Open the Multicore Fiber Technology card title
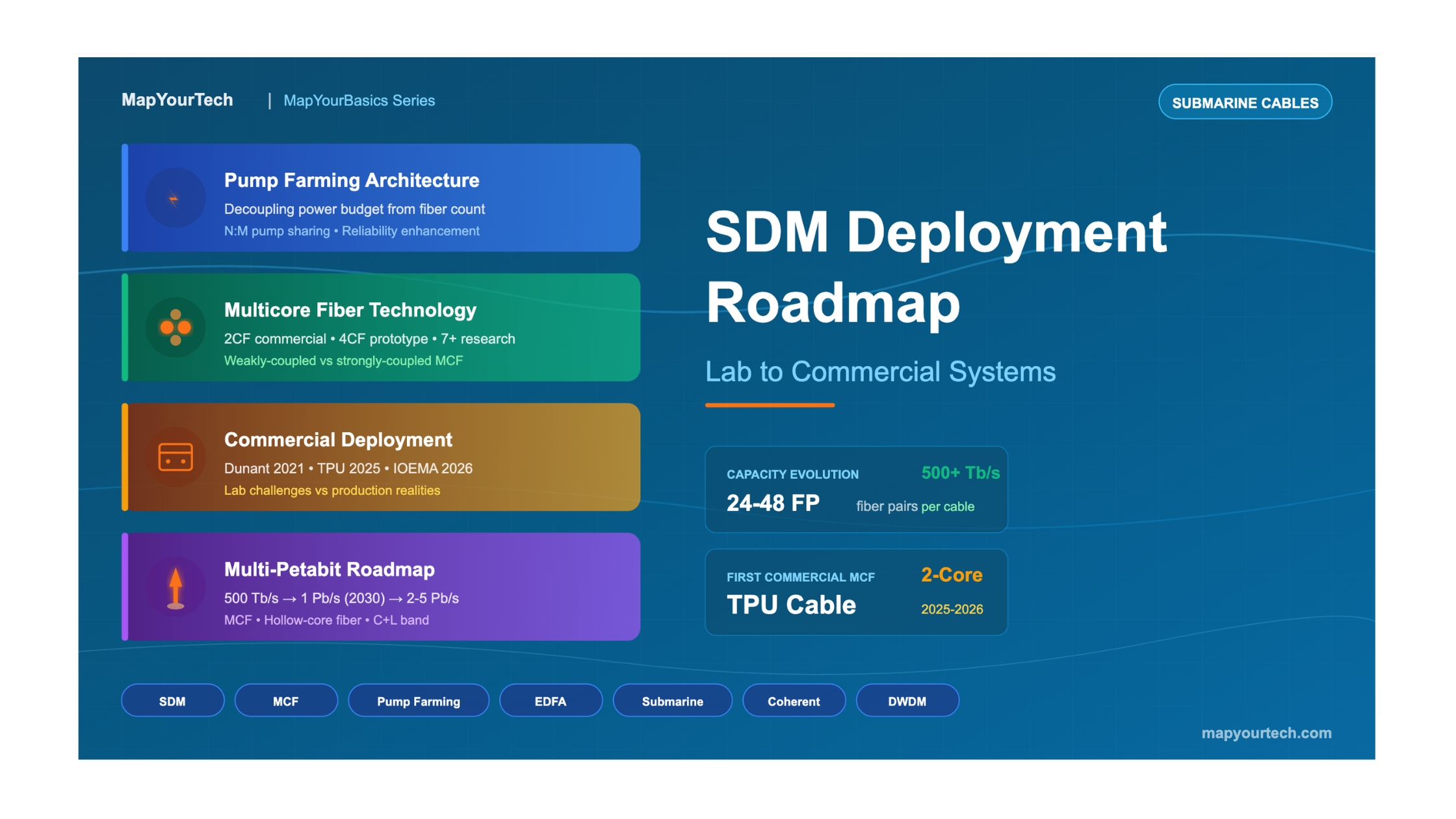Viewport: 1456px width, 819px height. (350, 310)
